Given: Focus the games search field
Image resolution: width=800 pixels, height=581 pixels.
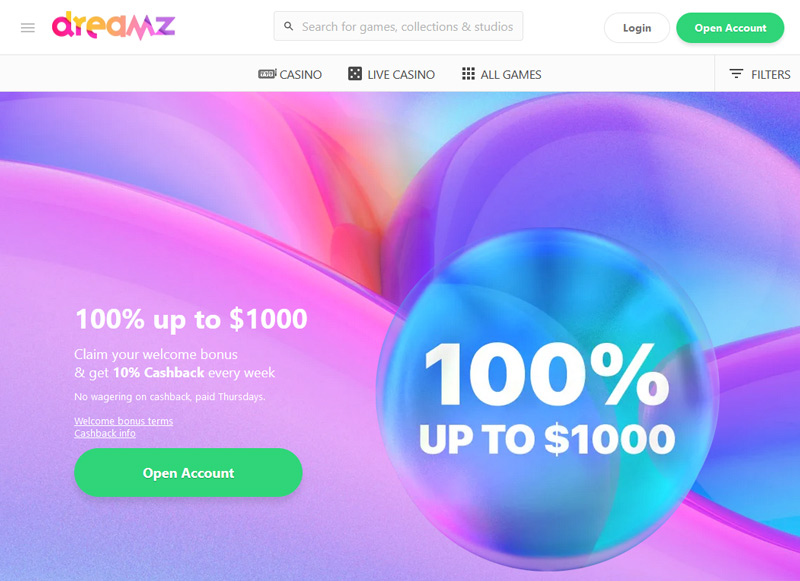Looking at the screenshot, I should (398, 27).
